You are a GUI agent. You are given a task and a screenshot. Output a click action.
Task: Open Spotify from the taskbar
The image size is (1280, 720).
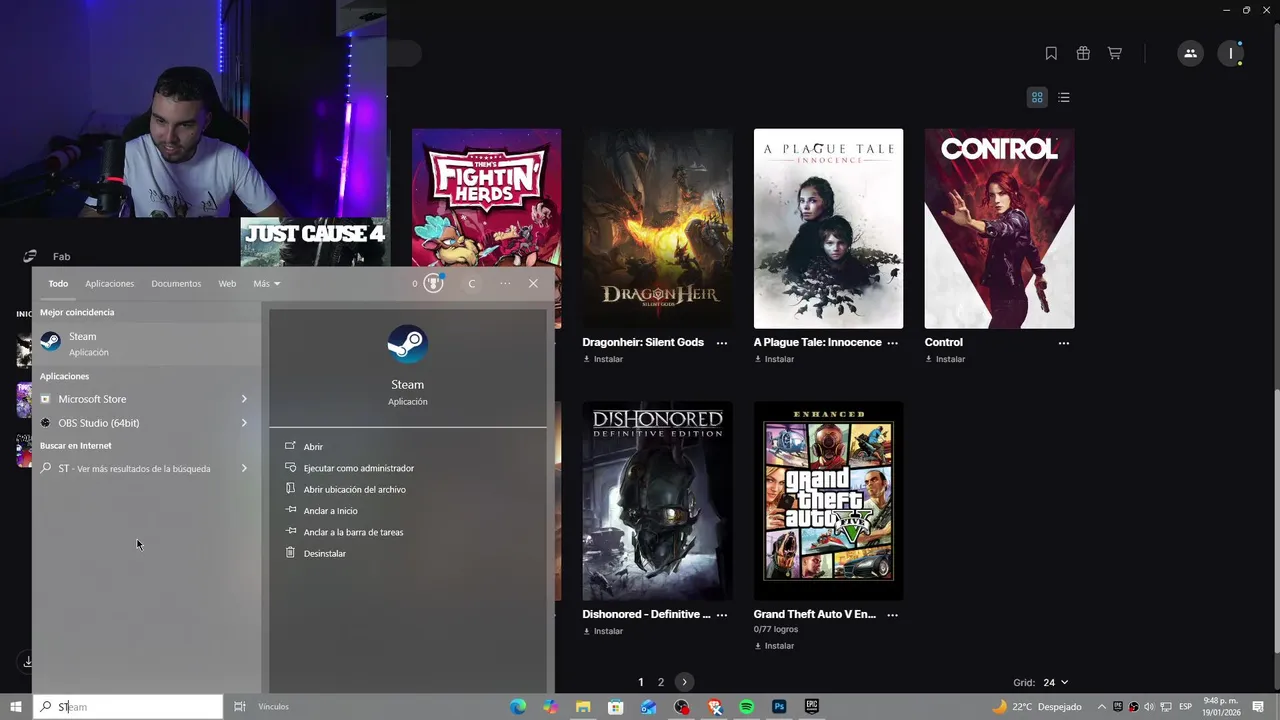click(746, 707)
